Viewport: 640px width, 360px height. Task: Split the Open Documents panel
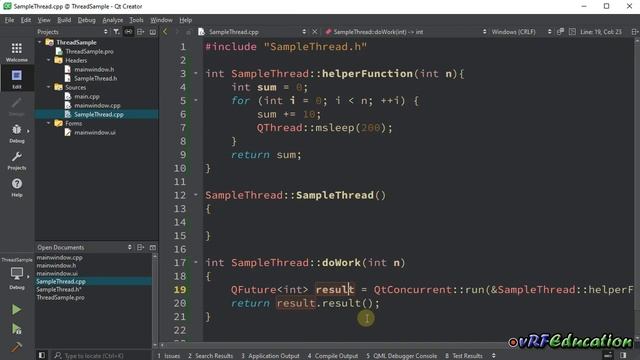[x=140, y=247]
